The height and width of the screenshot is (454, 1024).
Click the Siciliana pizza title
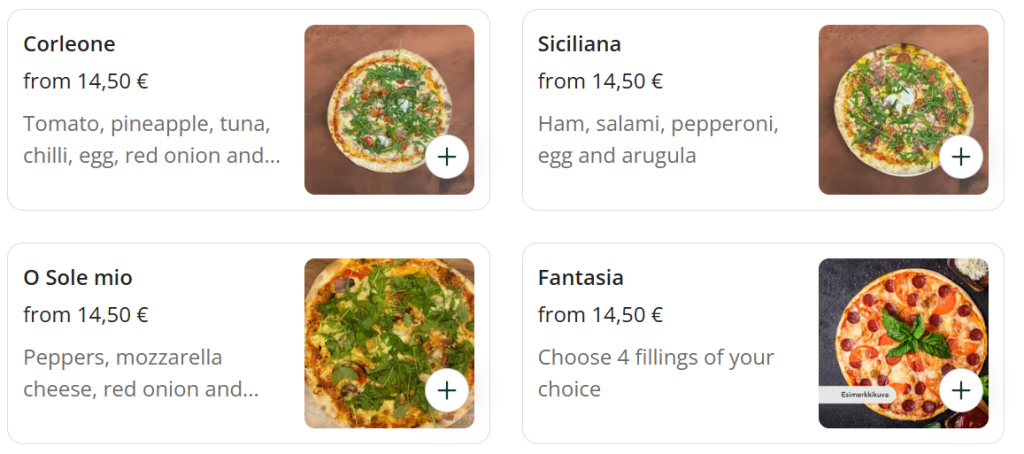[x=579, y=44]
